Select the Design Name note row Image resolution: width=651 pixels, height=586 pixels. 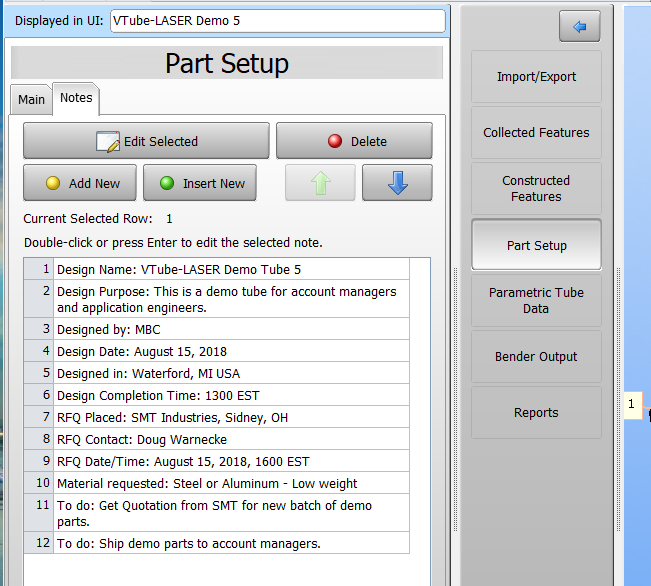230,269
